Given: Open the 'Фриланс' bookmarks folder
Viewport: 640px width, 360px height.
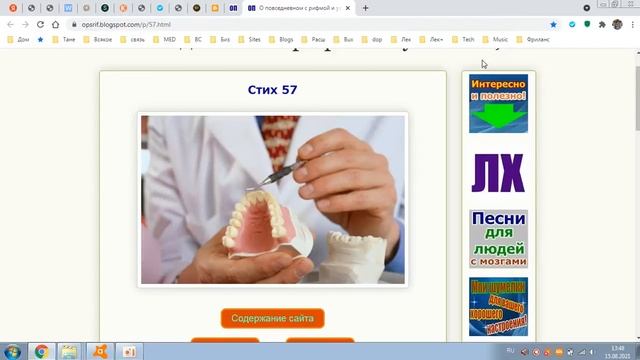Looking at the screenshot, I should pyautogui.click(x=533, y=40).
